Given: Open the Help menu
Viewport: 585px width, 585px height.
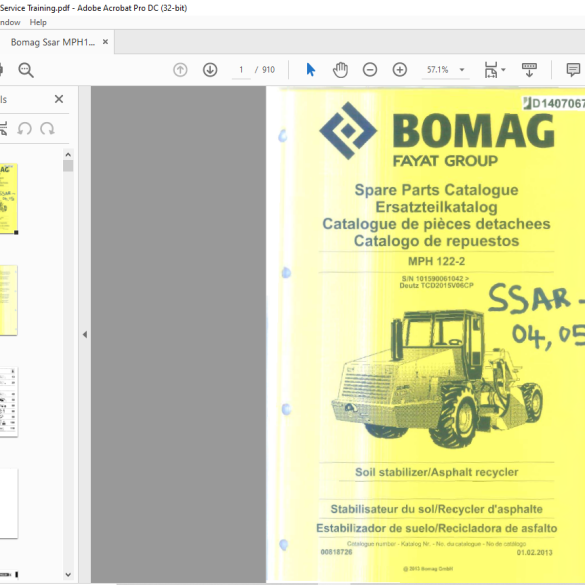Looking at the screenshot, I should click(38, 22).
